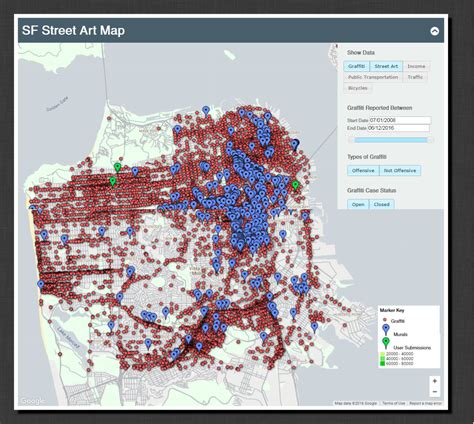Click the left handle of date slider
This screenshot has height=424, width=474.
coord(351,140)
